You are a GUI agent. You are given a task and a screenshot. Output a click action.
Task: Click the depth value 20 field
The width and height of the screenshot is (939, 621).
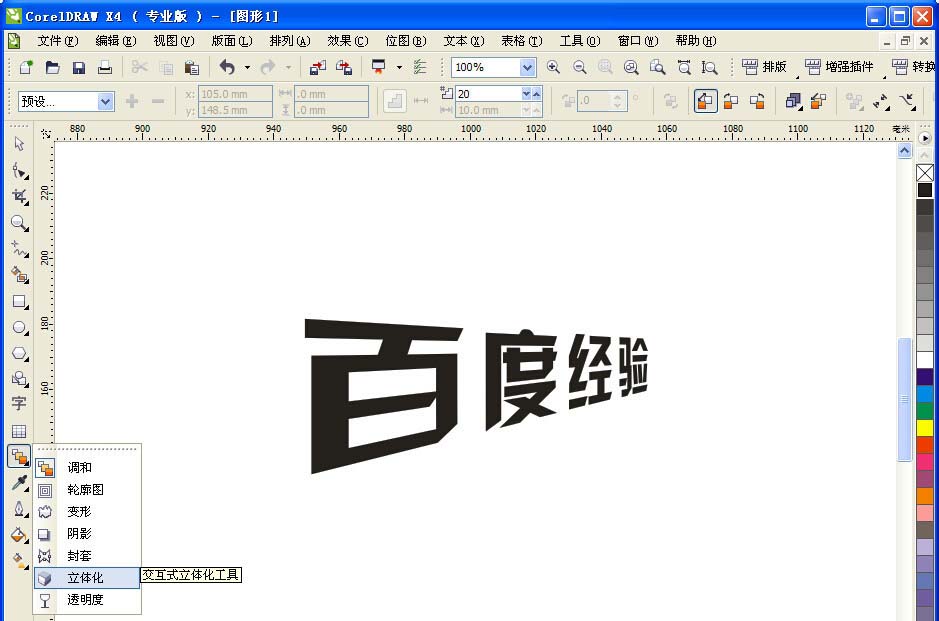[487, 94]
